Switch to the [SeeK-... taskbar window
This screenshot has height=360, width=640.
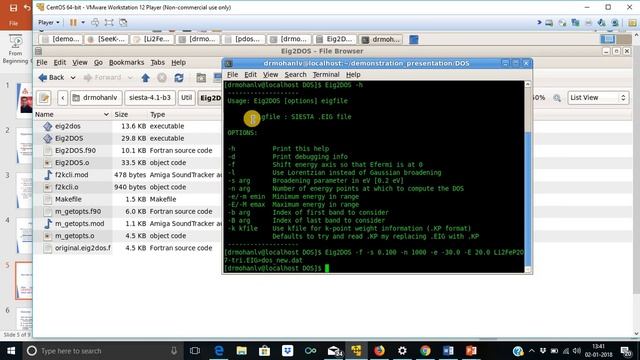coord(107,39)
